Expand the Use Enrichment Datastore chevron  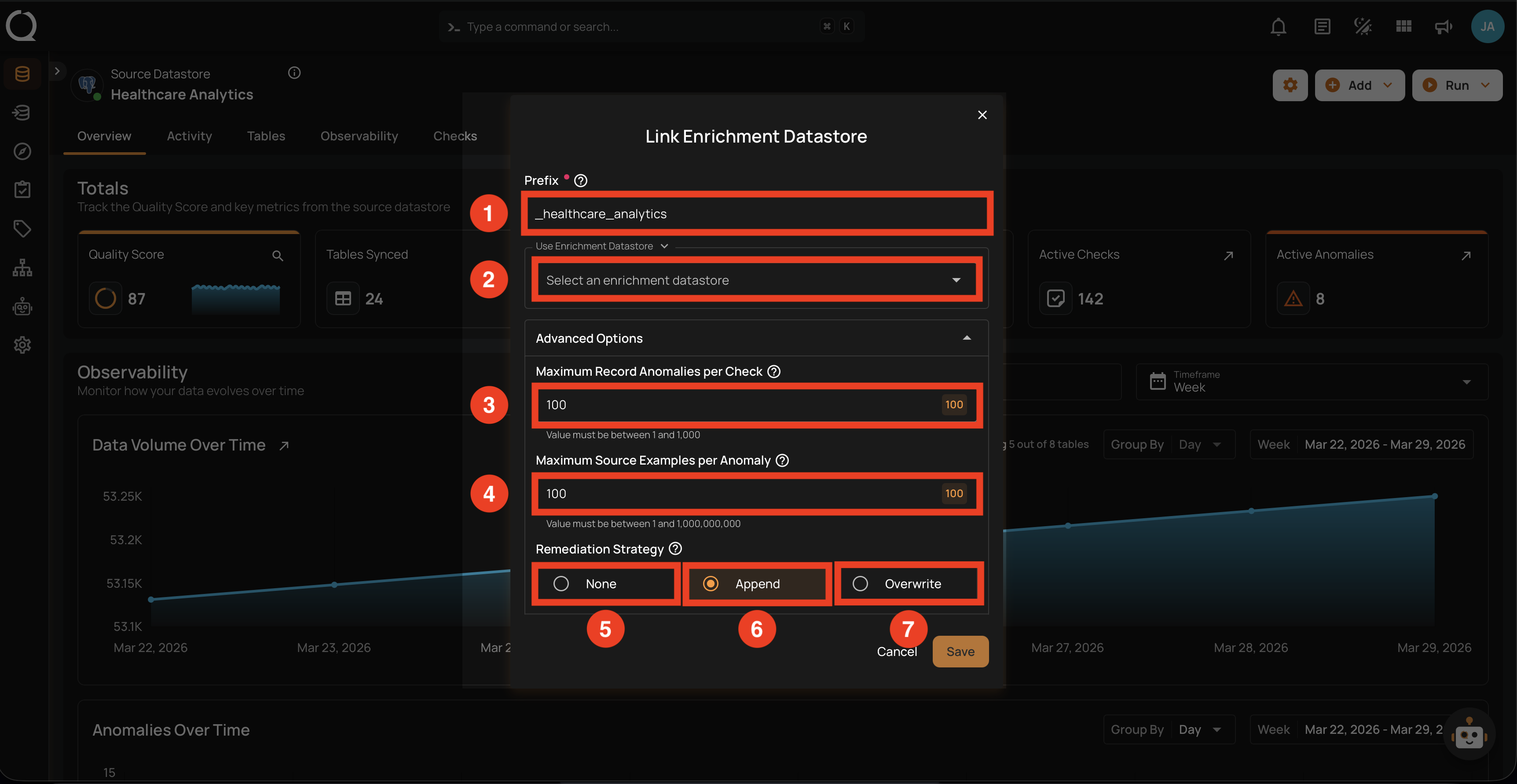(x=664, y=246)
